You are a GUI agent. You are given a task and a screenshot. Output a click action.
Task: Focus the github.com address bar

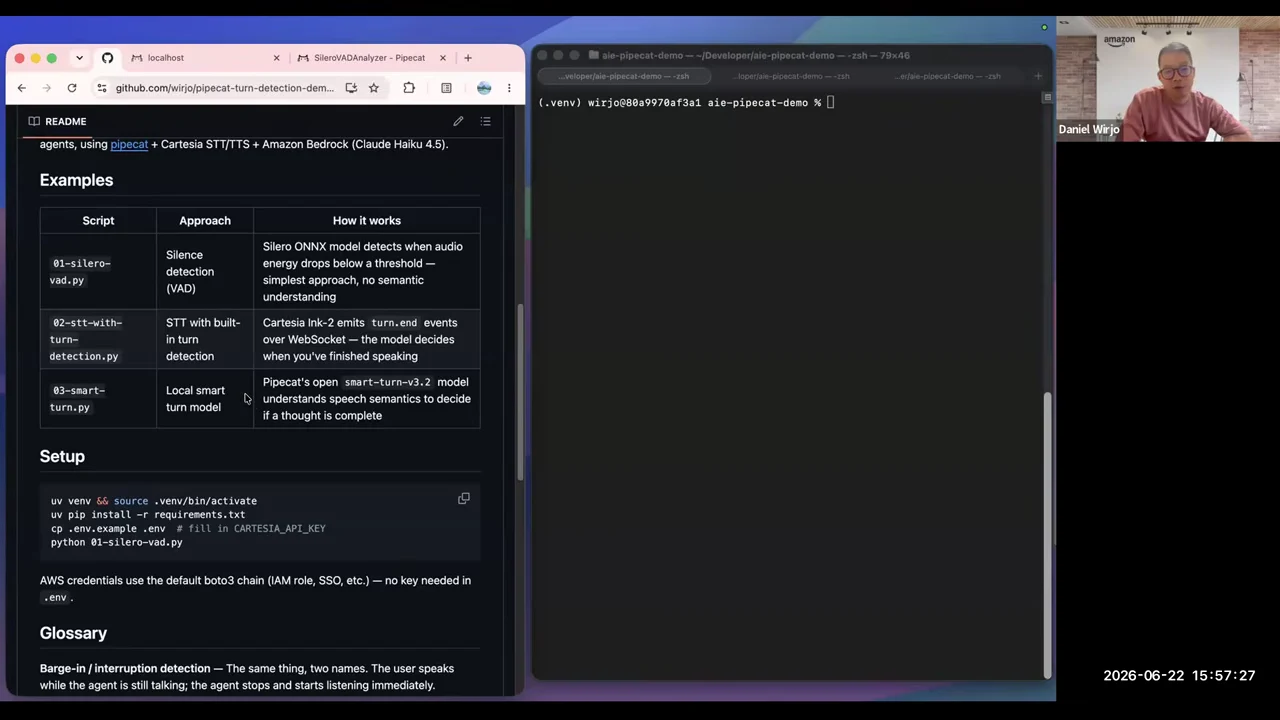[225, 88]
